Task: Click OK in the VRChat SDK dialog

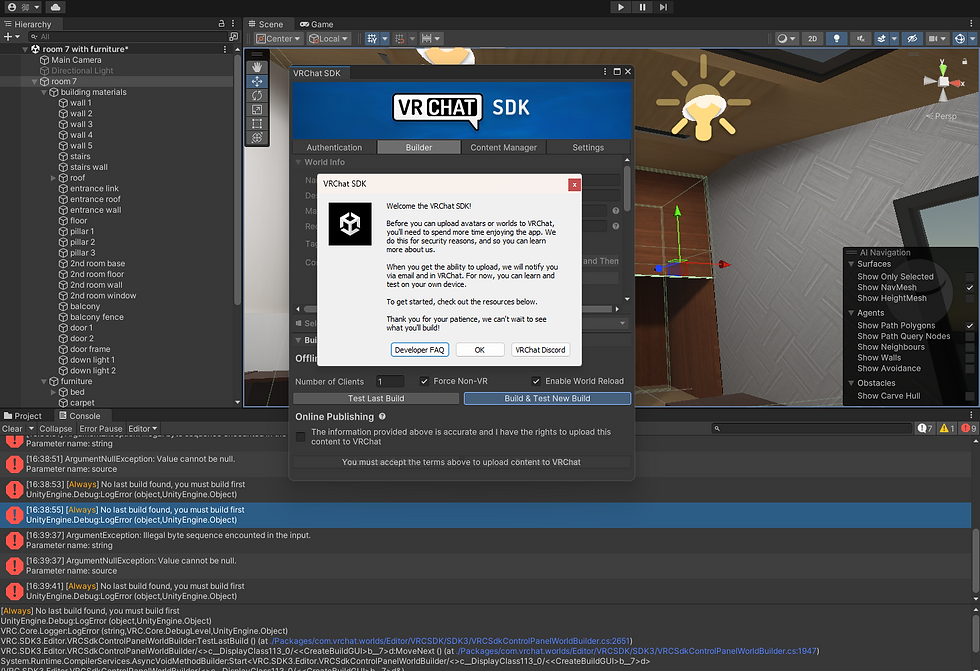Action: point(480,350)
